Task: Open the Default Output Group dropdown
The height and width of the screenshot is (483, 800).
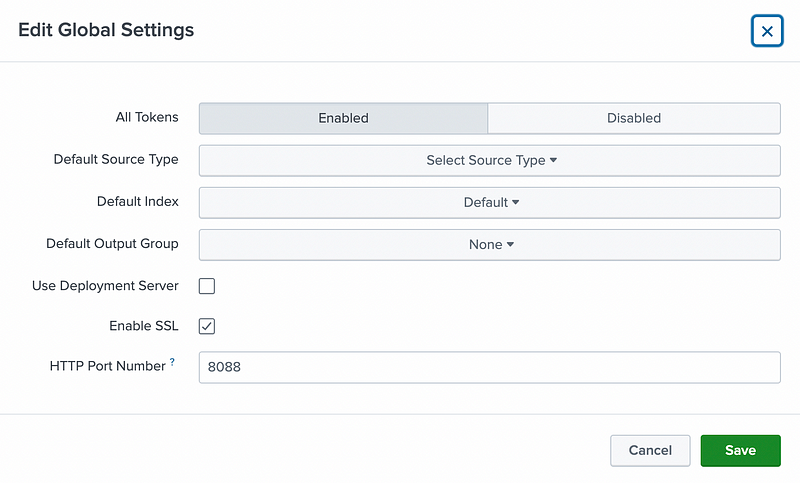Action: pos(489,244)
